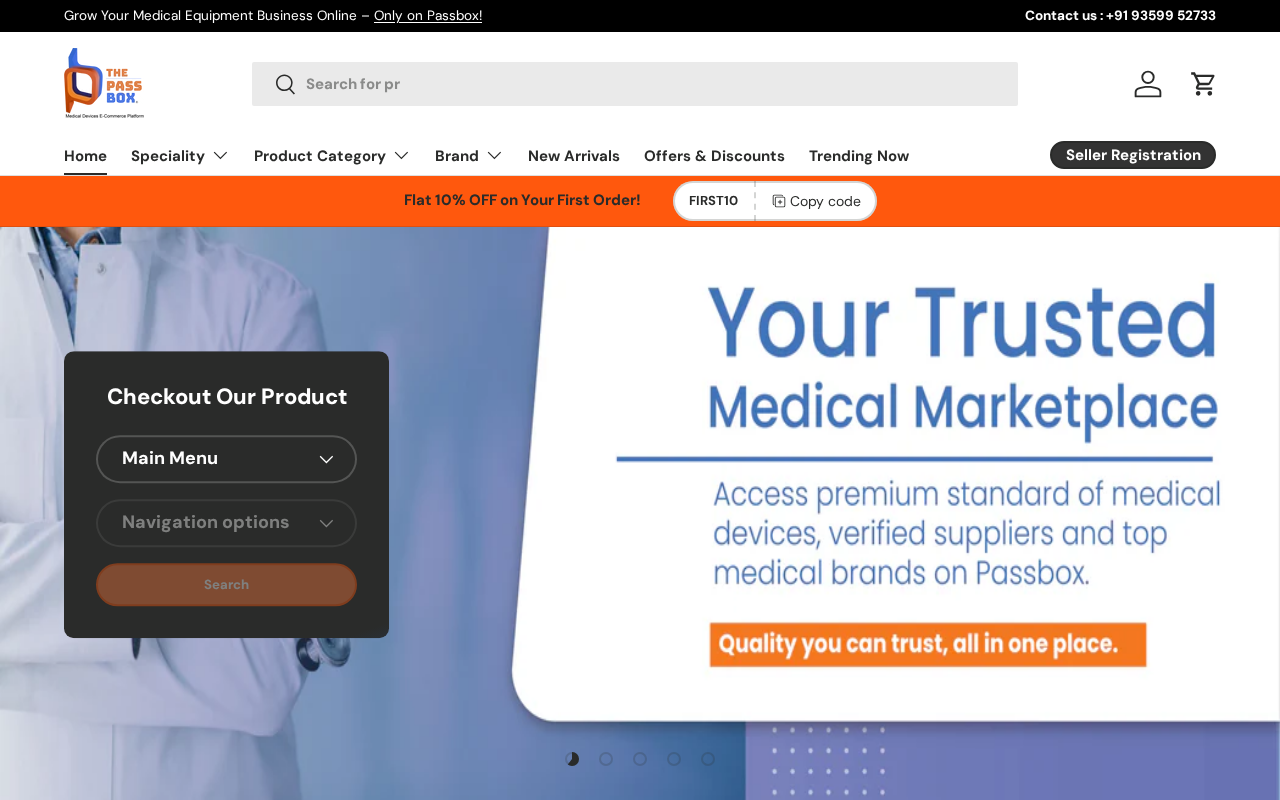Click the Seller Registration button
The image size is (1280, 800).
(1133, 155)
